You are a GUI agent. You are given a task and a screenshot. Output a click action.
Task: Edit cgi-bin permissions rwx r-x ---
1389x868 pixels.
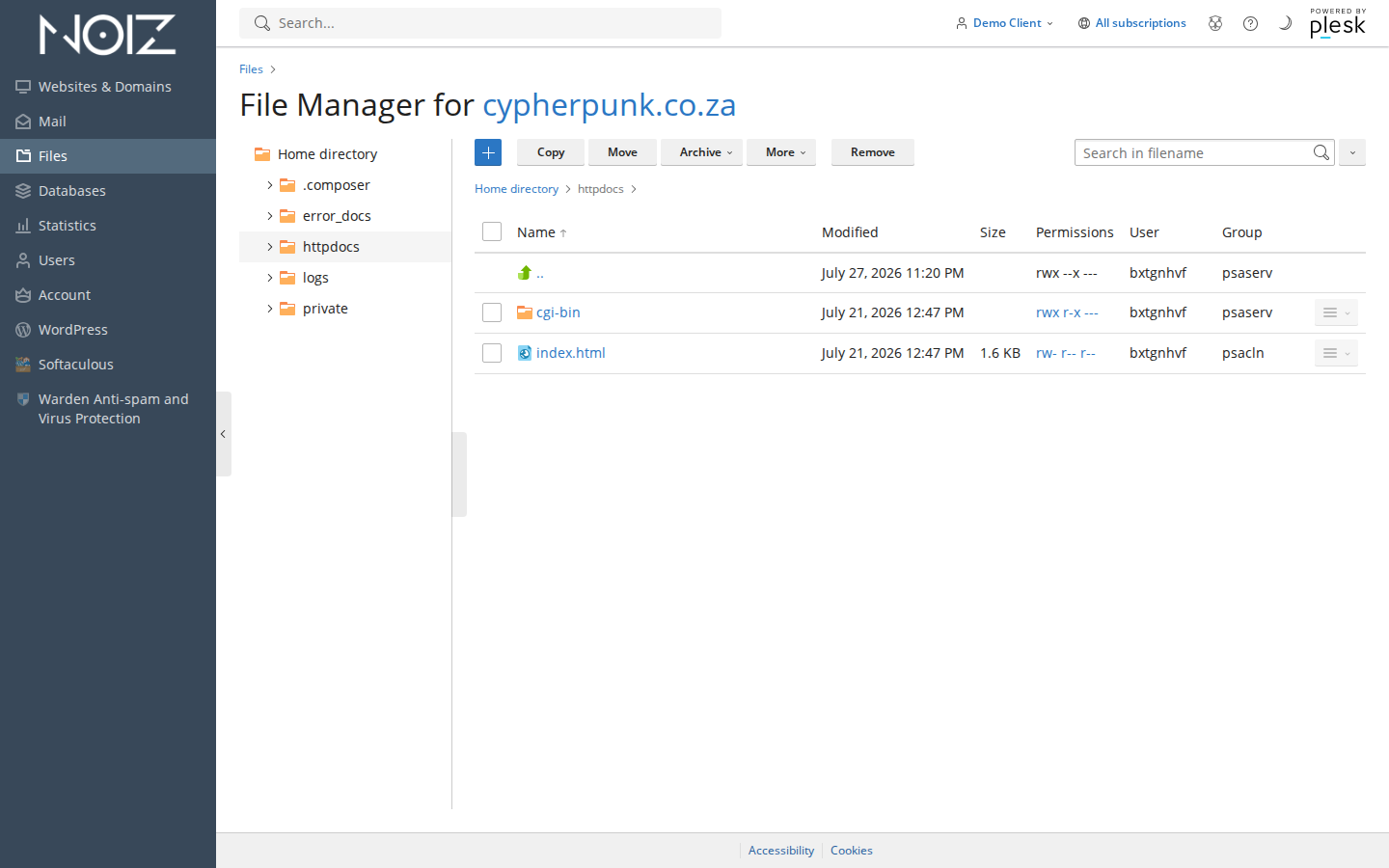(x=1067, y=312)
